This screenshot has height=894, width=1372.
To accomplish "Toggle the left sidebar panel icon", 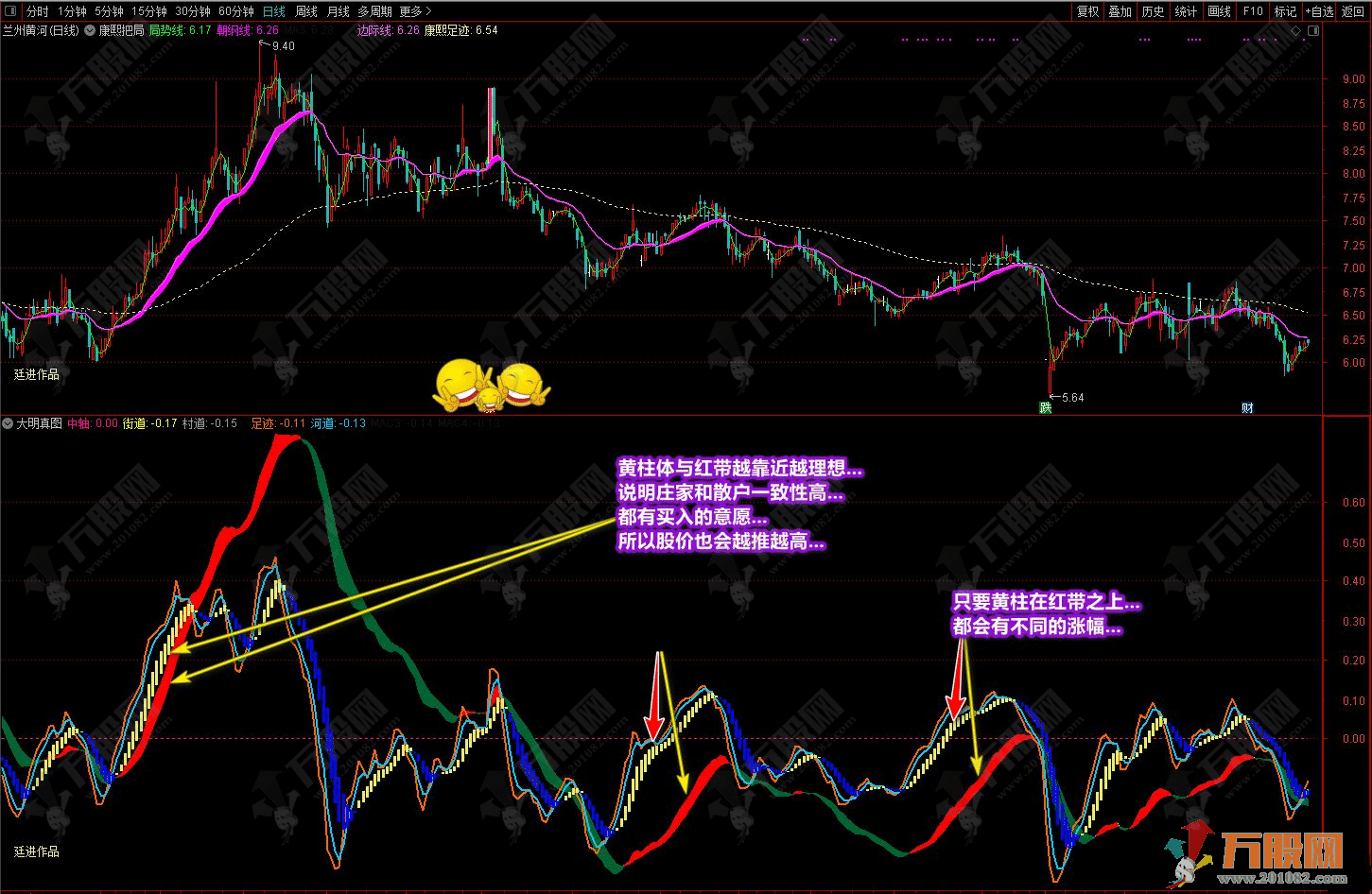I will click(10, 11).
